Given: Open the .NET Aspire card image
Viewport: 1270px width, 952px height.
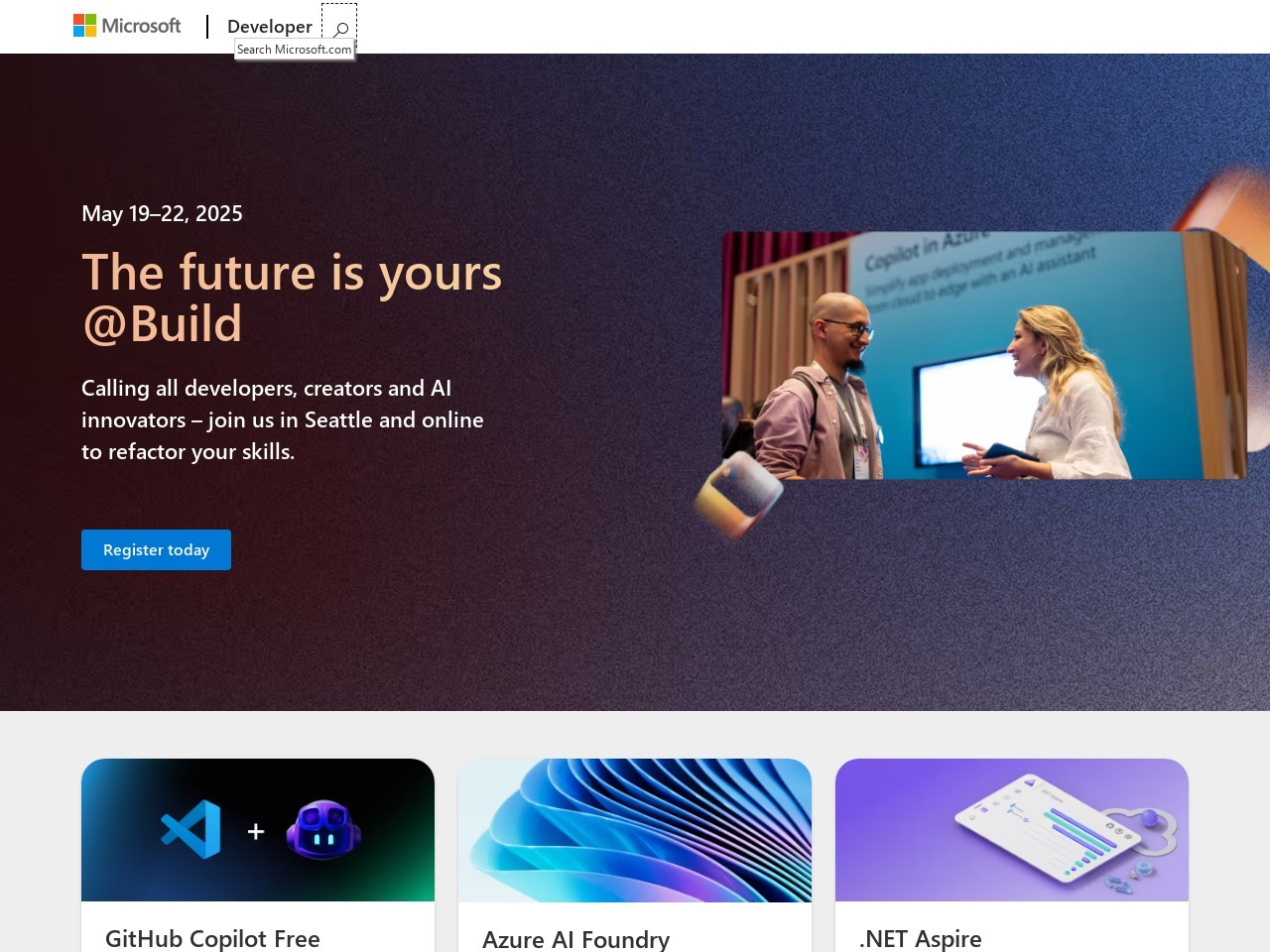Looking at the screenshot, I should (1012, 830).
